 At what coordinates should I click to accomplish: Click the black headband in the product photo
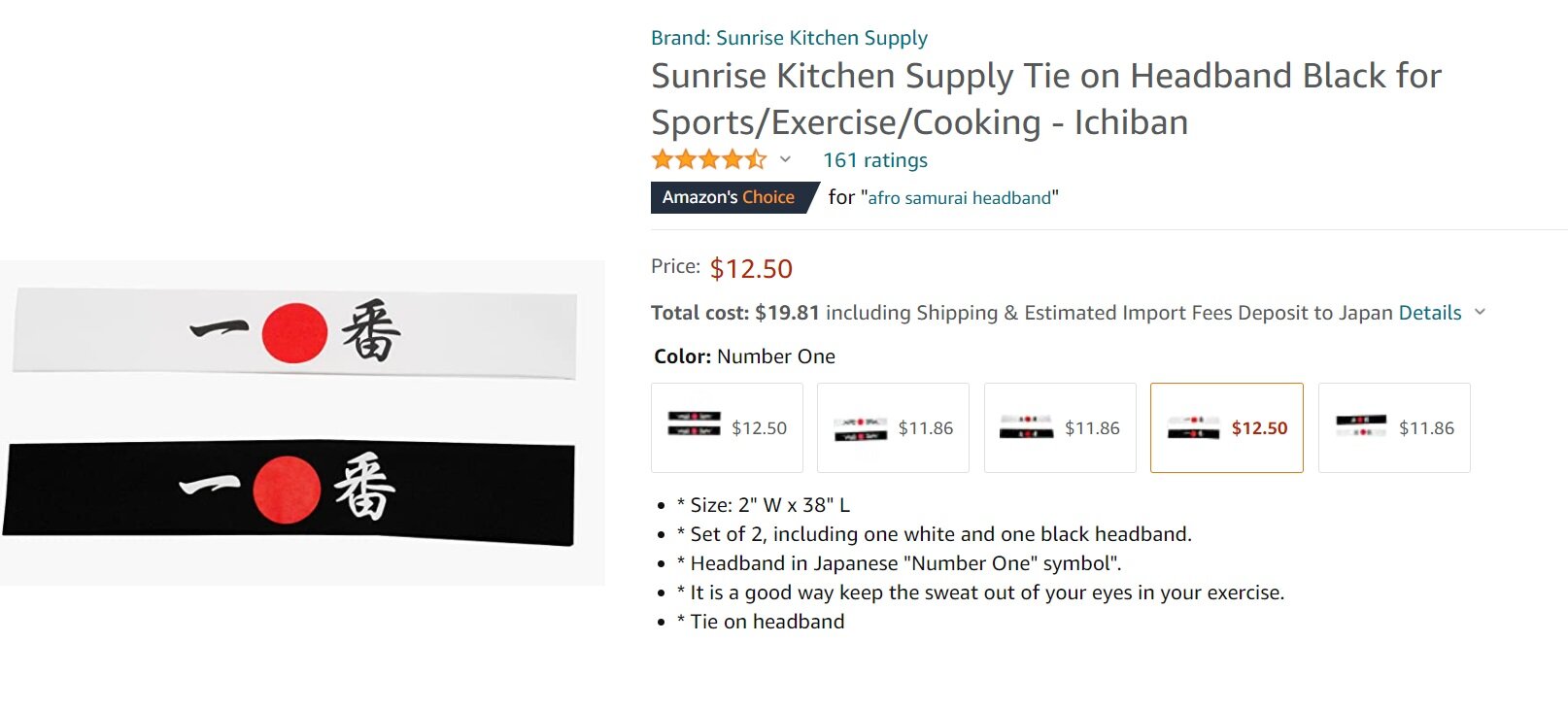(466, 491)
